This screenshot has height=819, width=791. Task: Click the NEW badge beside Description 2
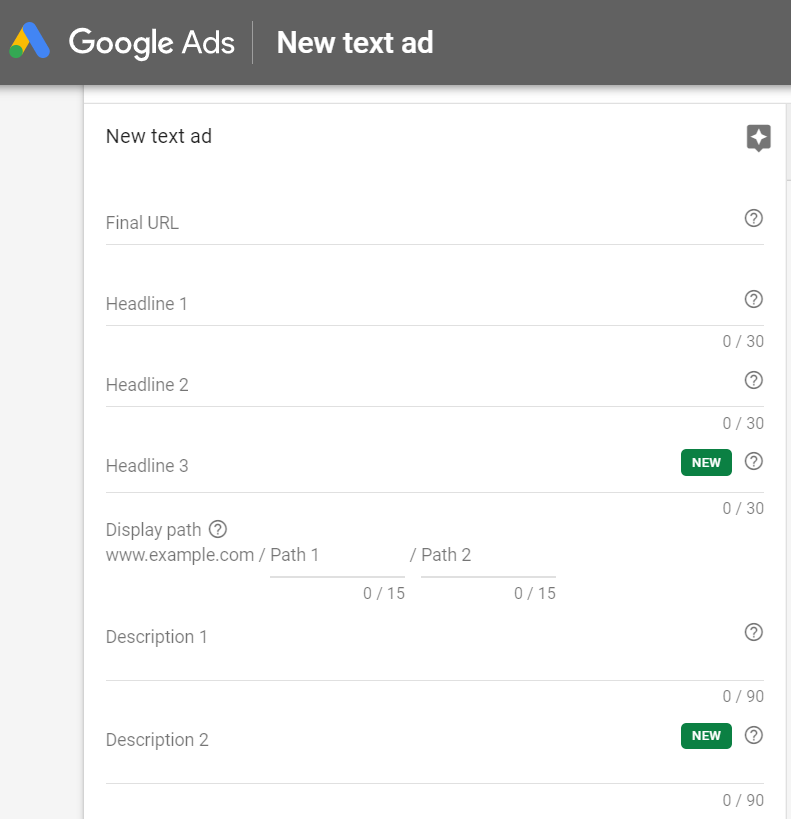coord(706,735)
